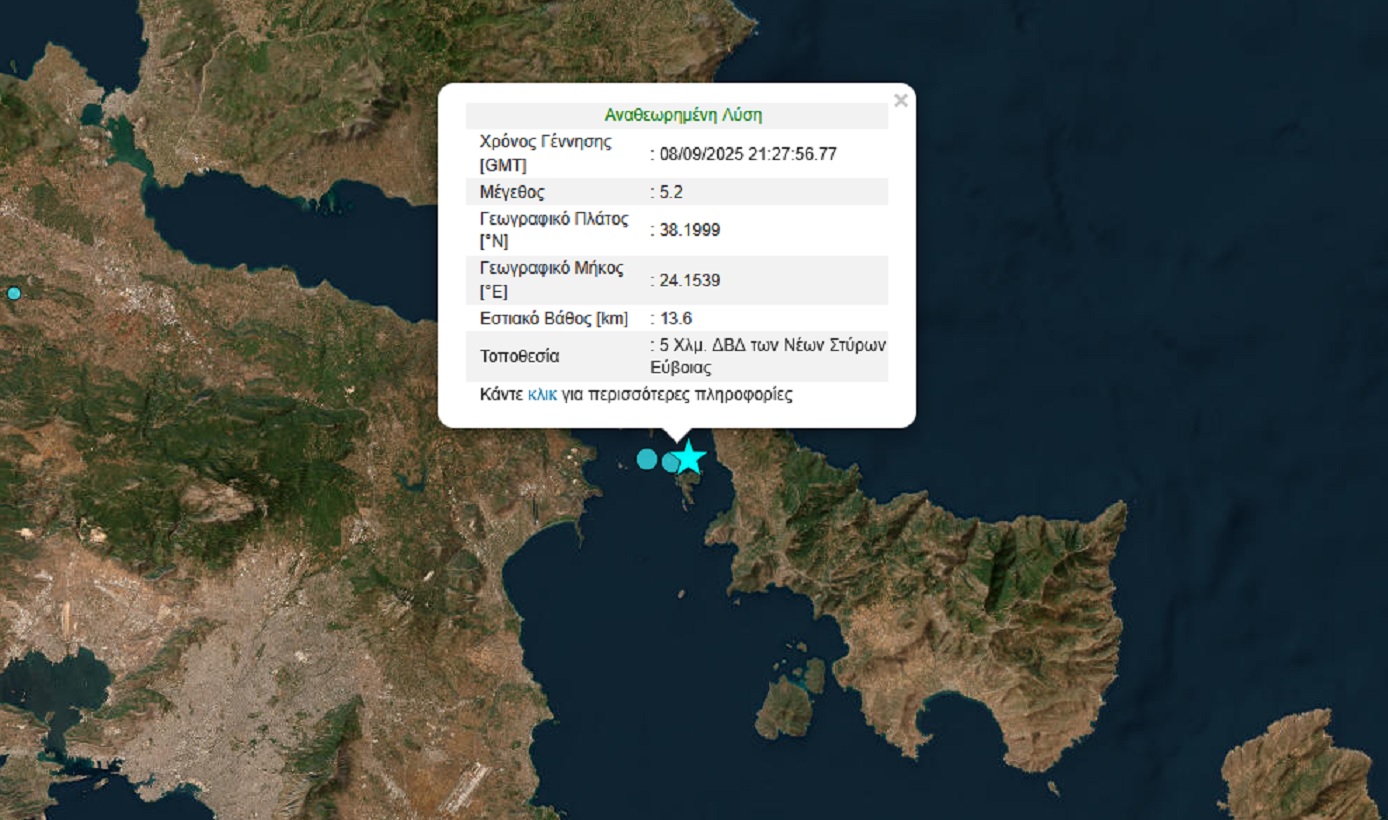Open the 'κλικ' link for more information

pyautogui.click(x=542, y=394)
